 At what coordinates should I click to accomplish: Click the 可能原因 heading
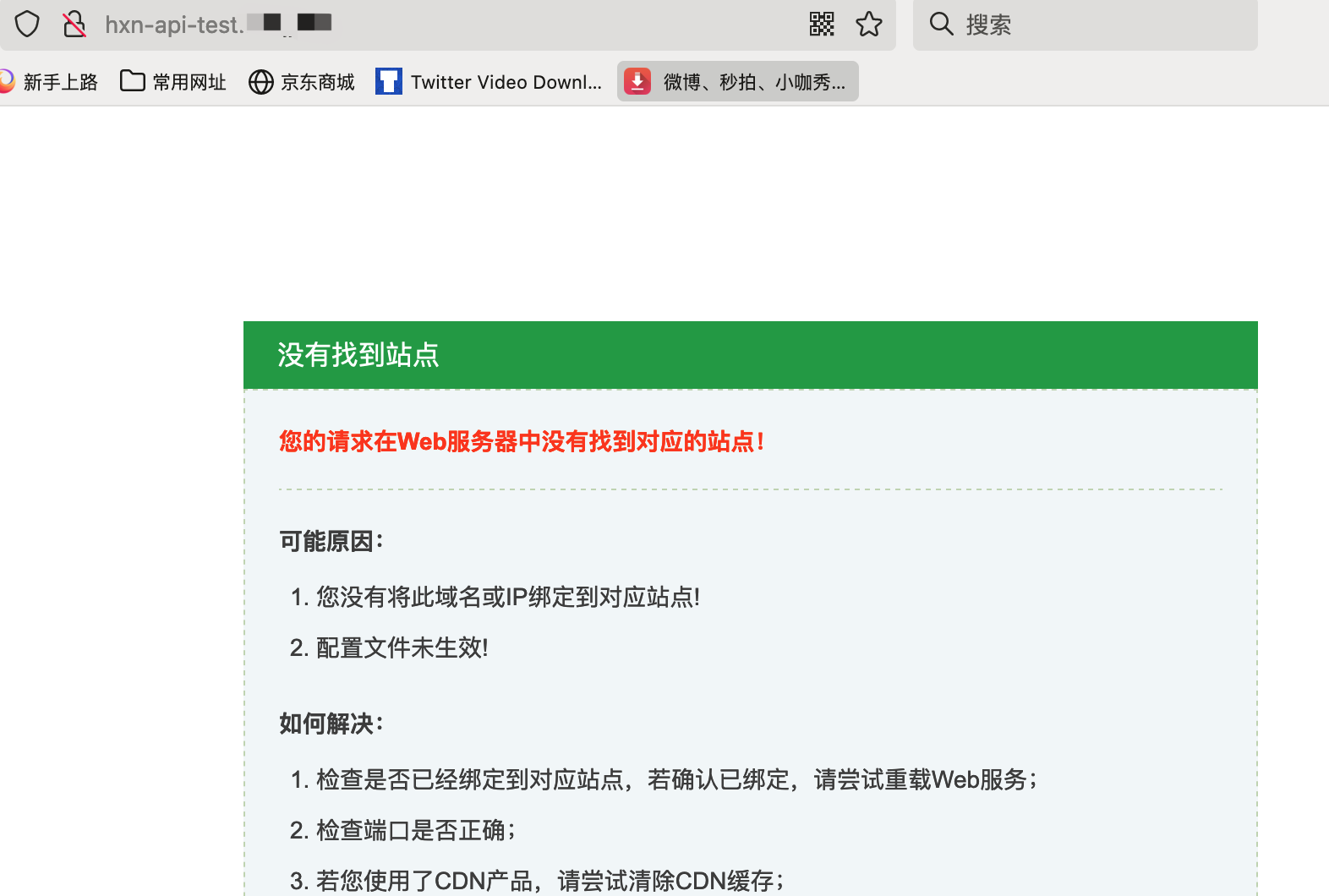pos(331,541)
